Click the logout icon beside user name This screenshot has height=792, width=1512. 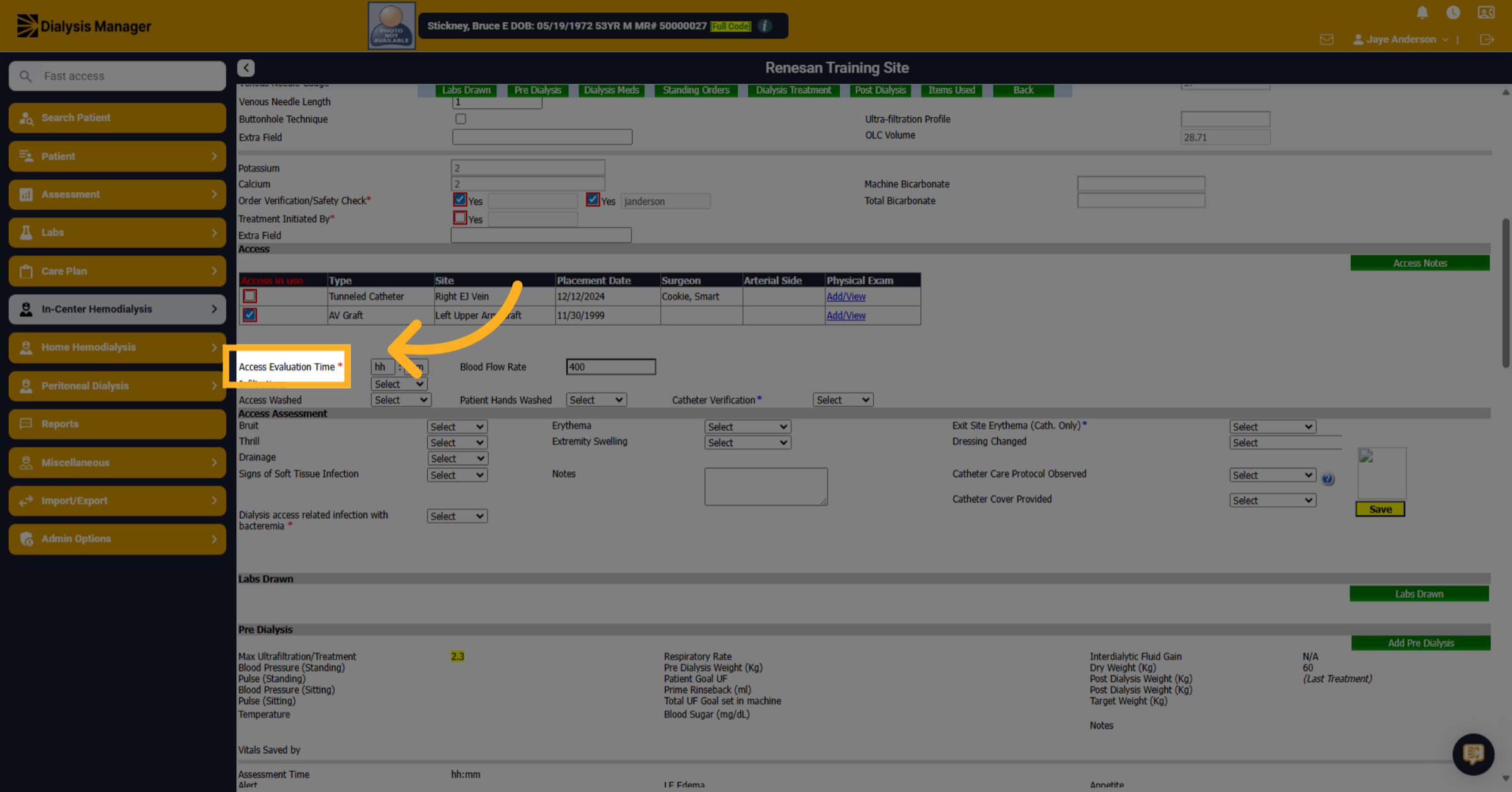click(1486, 40)
